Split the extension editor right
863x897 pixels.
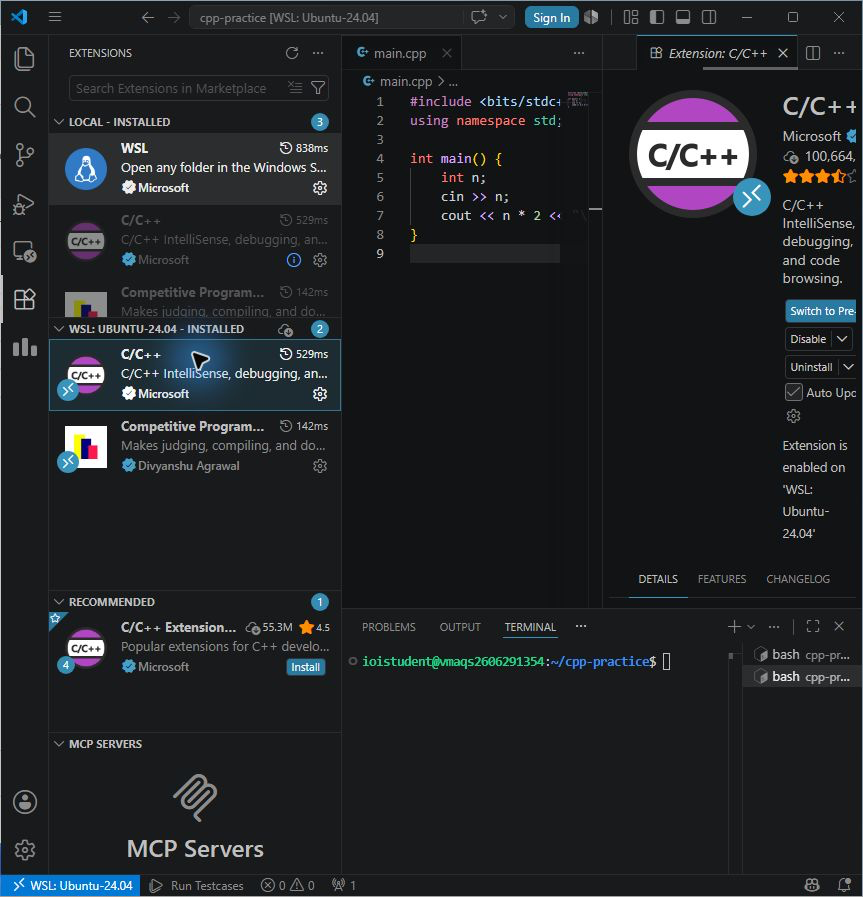(813, 53)
